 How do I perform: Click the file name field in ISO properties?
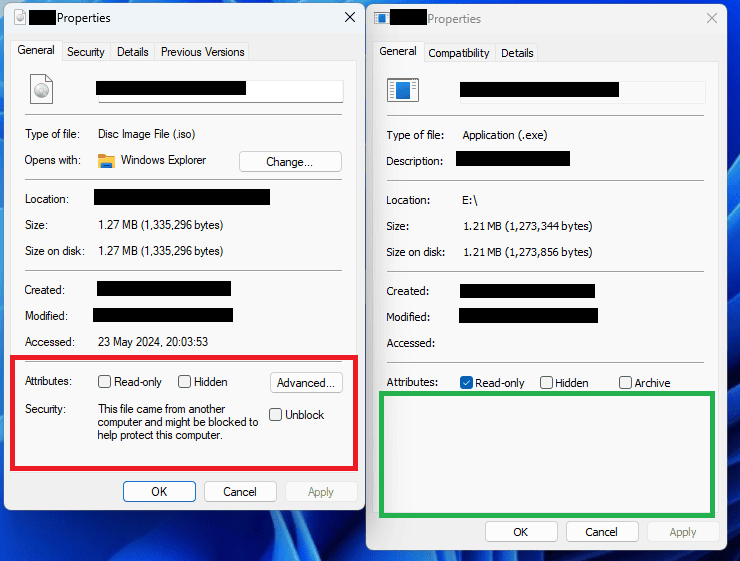coord(220,91)
